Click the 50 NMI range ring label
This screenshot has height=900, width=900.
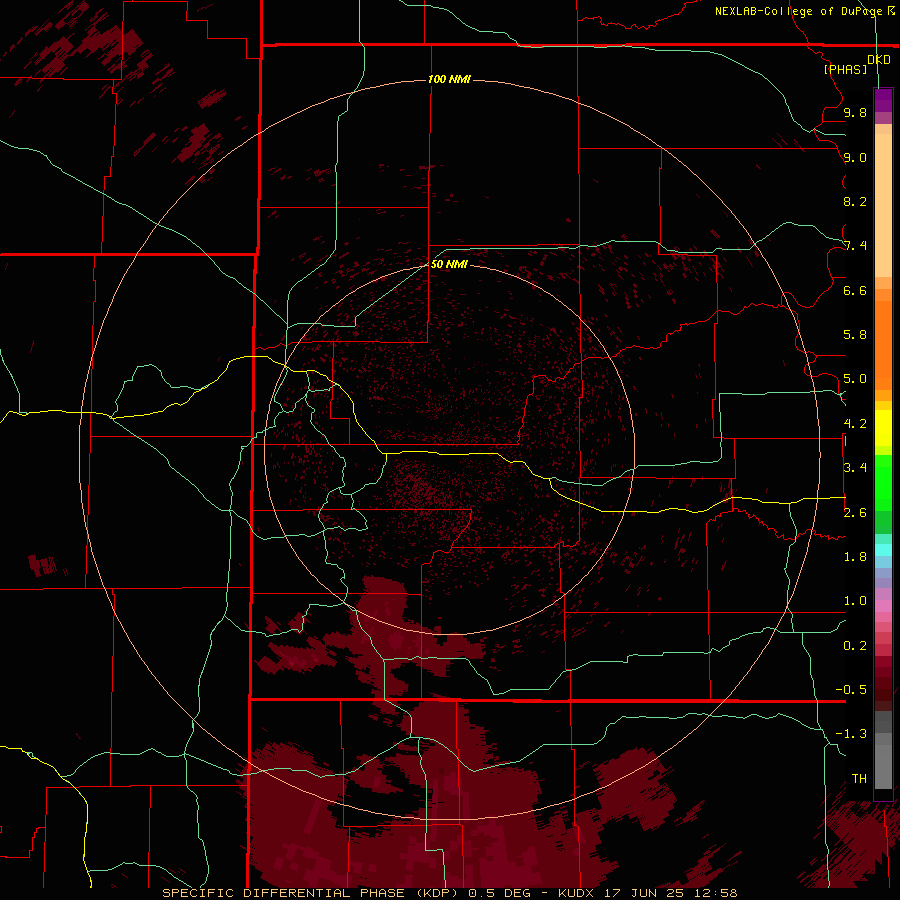click(449, 264)
